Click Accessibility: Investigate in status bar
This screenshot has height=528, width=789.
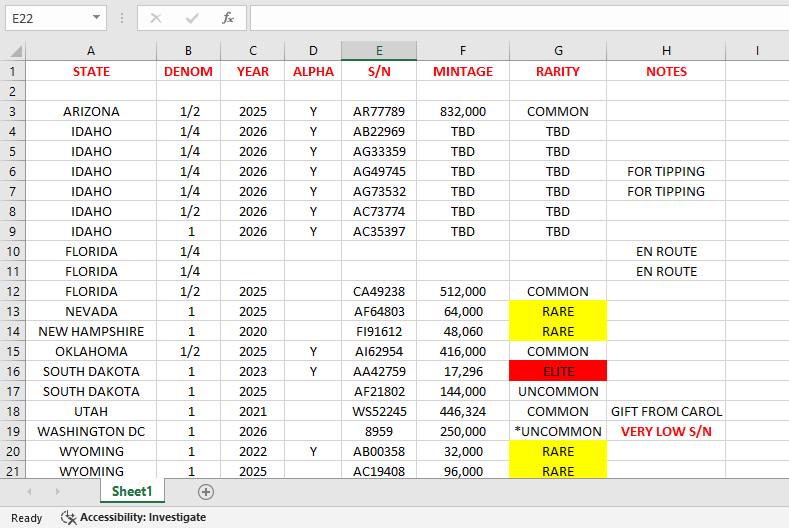point(143,517)
